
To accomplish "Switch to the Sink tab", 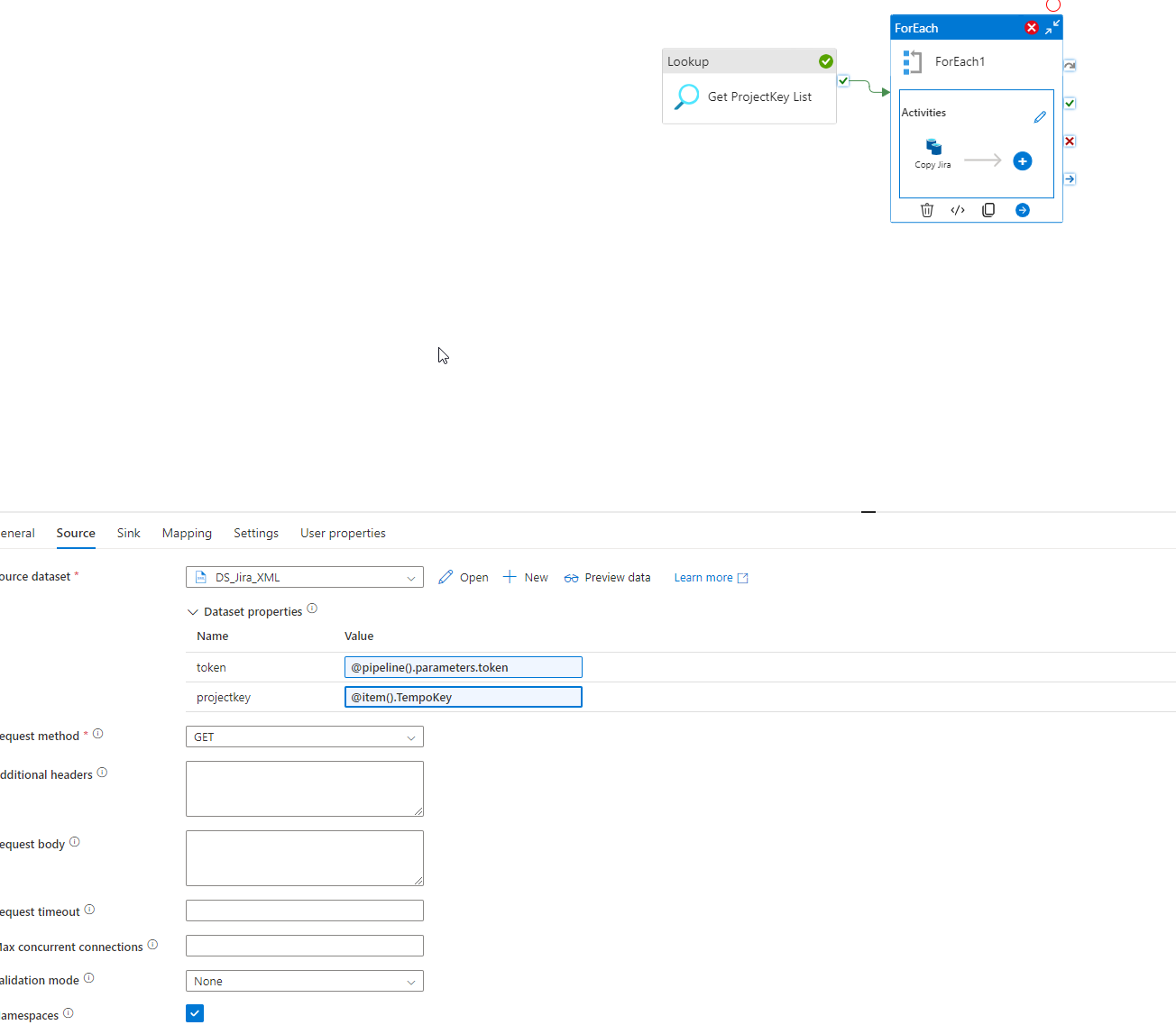I will (x=128, y=533).
